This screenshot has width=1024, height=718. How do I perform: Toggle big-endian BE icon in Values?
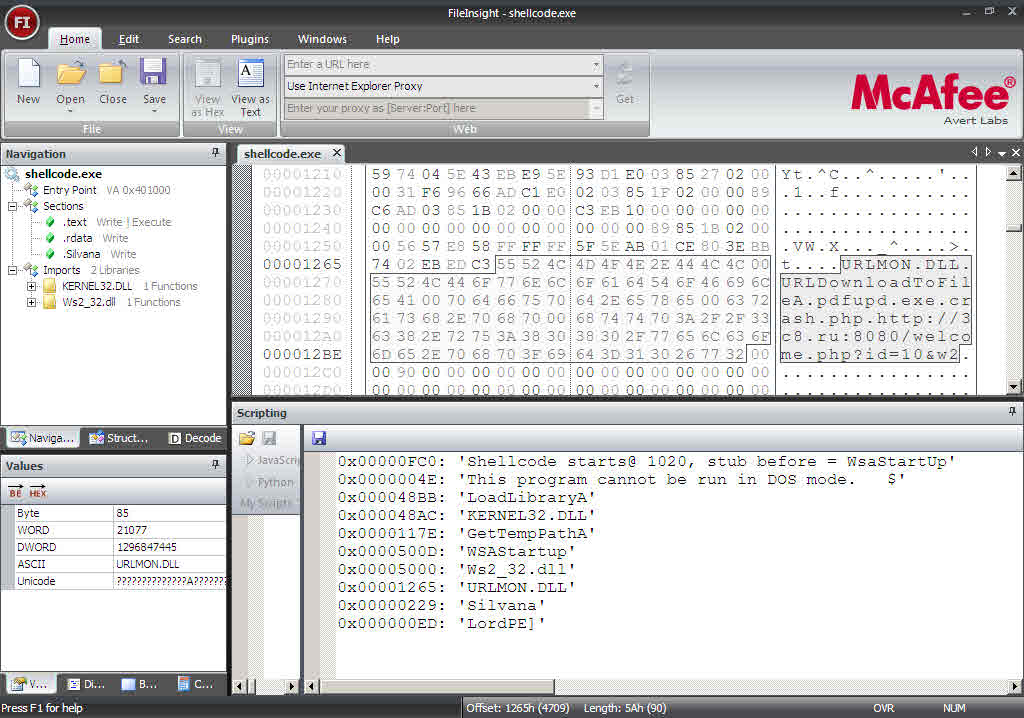[16, 491]
